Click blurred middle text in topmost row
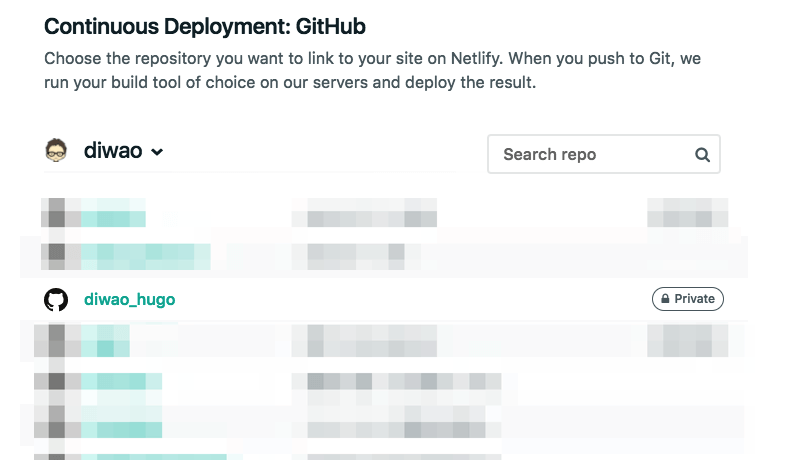 (364, 213)
